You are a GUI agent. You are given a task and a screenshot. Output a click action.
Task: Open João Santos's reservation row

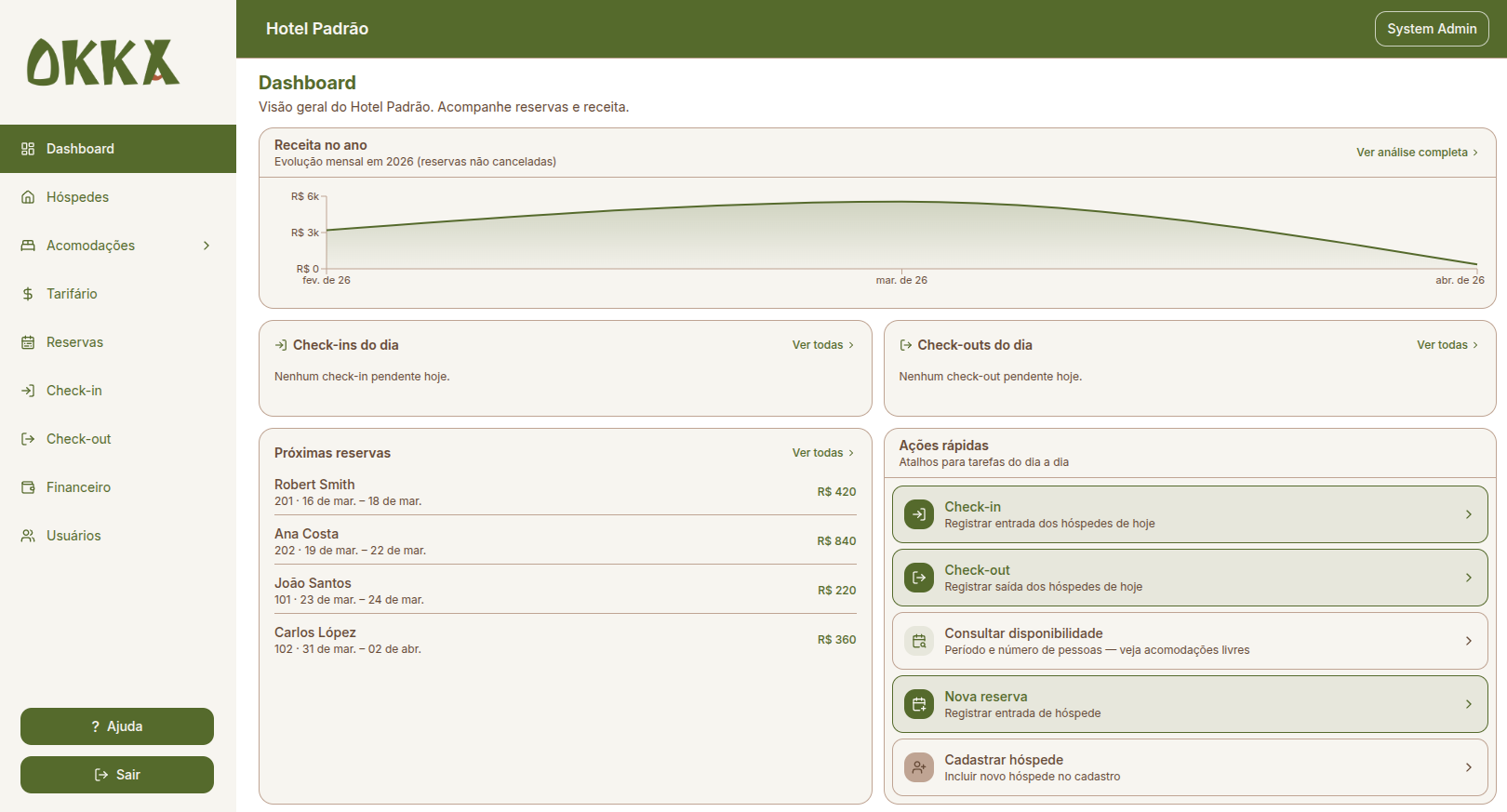pyautogui.click(x=566, y=591)
